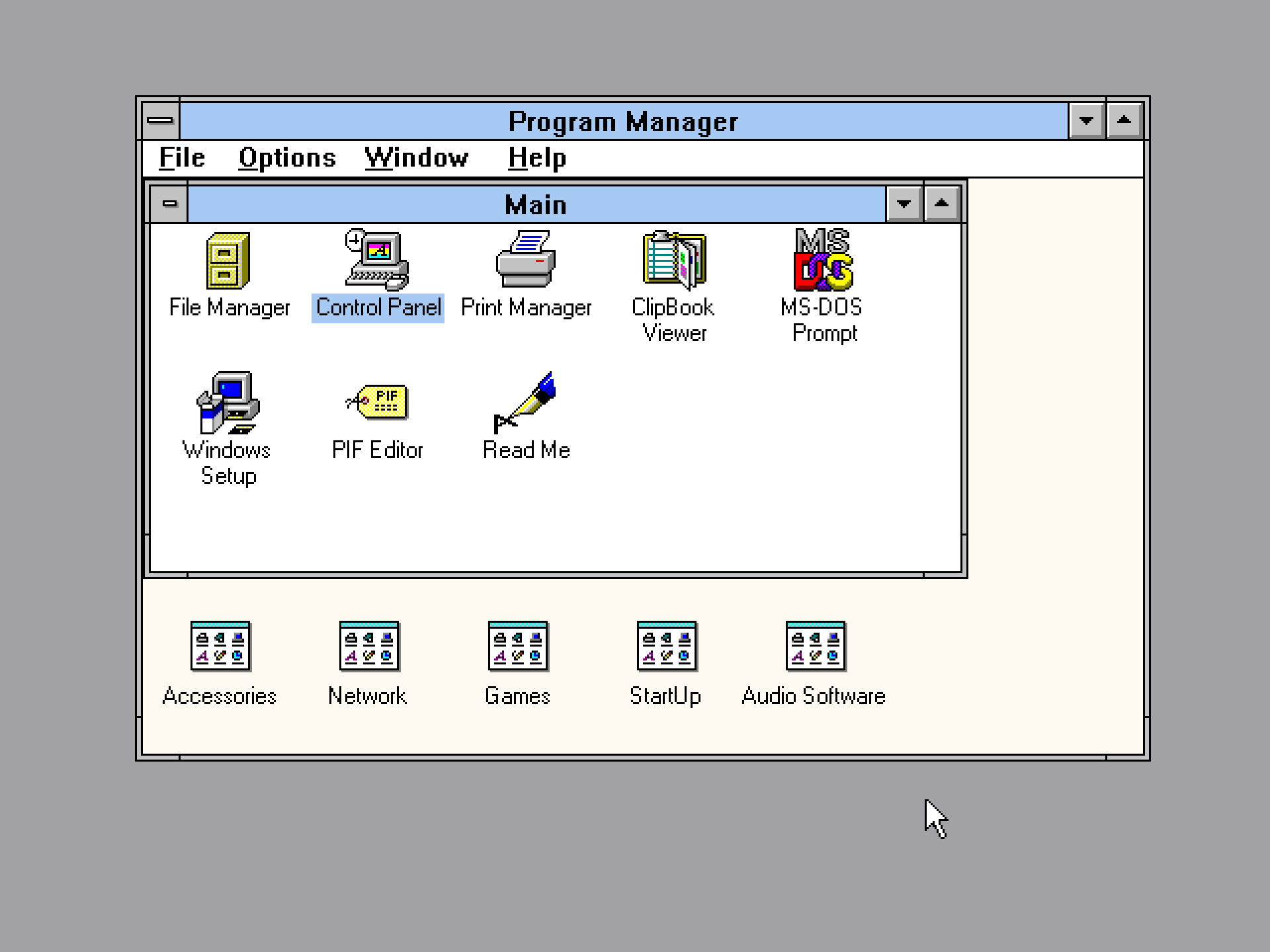Click the 'Audio Software' label text
The image size is (1270, 952).
(x=814, y=696)
